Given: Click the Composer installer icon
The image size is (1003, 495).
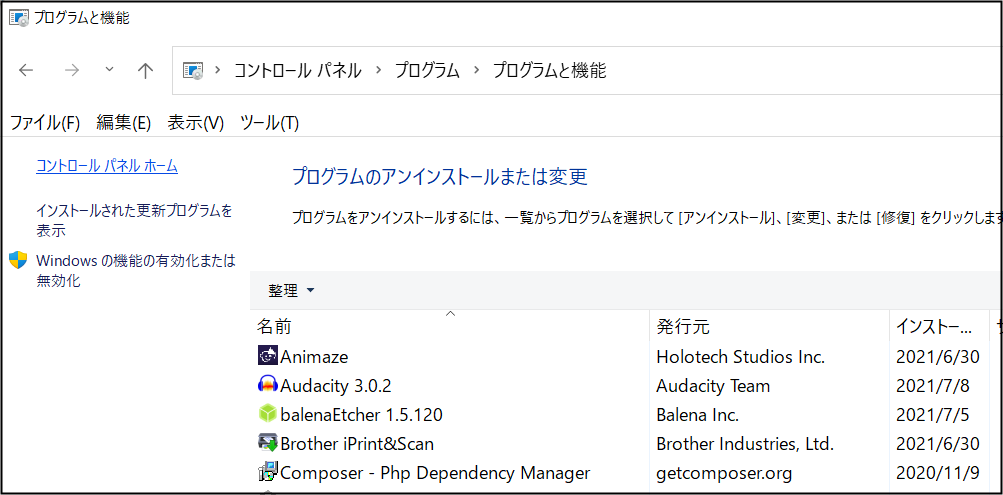Looking at the screenshot, I should coord(268,473).
